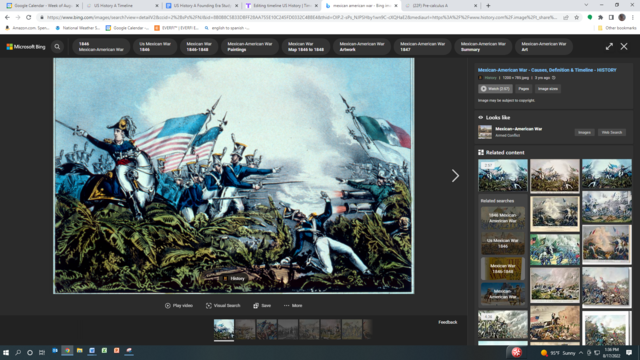Screen dimensions: 640x360
Task: Open the Pages button in info panel
Action: click(523, 89)
